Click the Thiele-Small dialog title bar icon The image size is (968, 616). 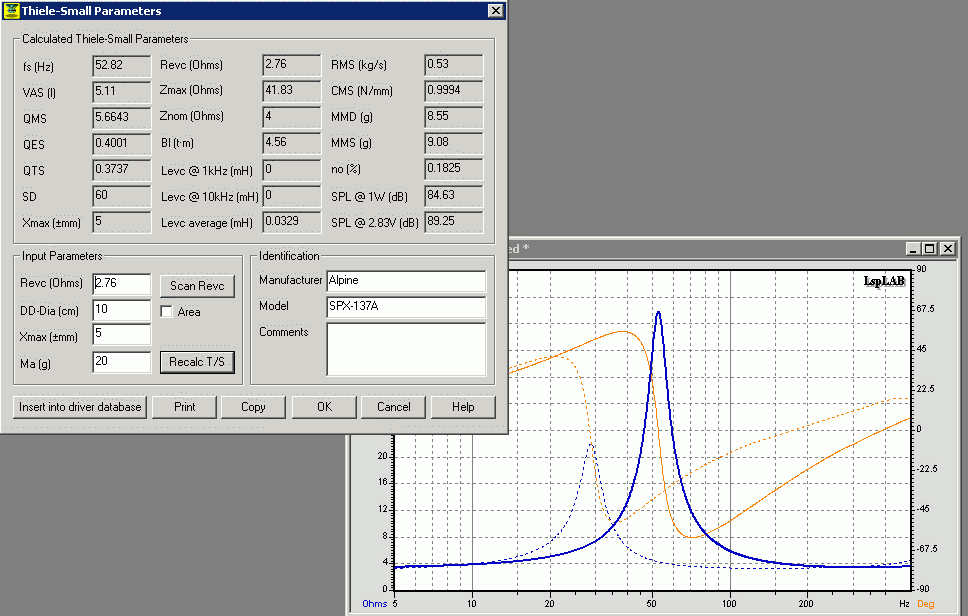click(11, 11)
